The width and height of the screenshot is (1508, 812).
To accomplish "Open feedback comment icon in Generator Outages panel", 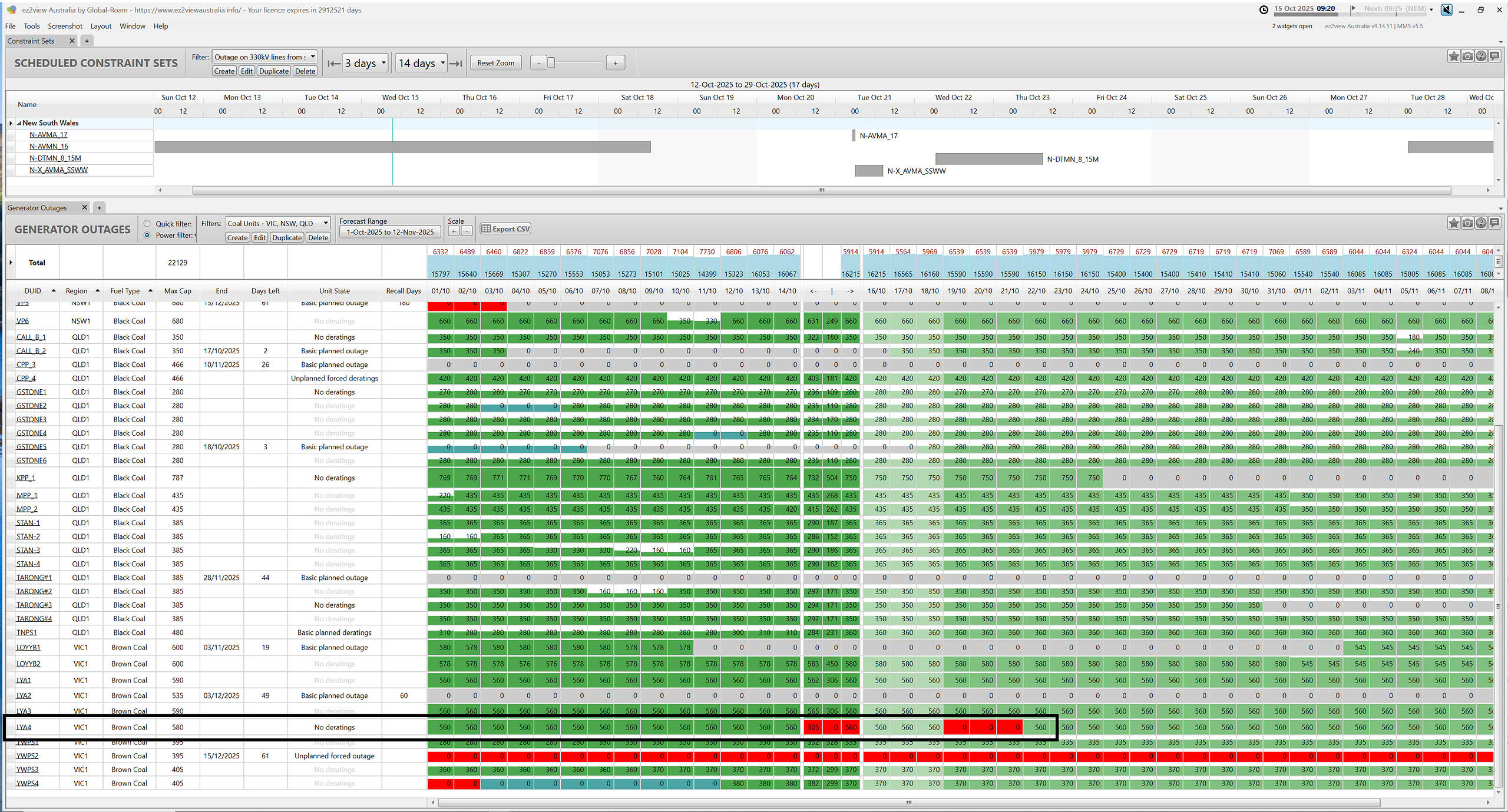I will pyautogui.click(x=1494, y=223).
